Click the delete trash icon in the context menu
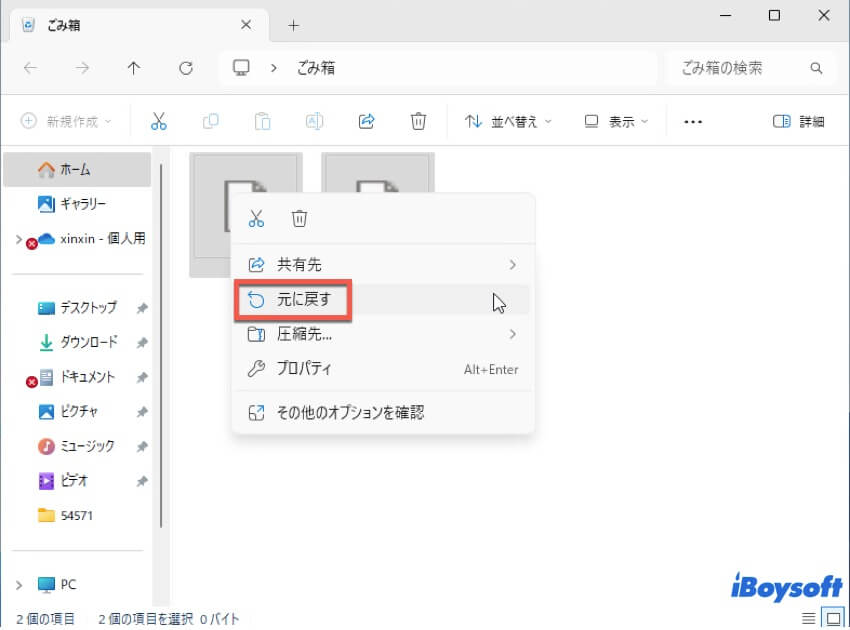 pos(299,218)
